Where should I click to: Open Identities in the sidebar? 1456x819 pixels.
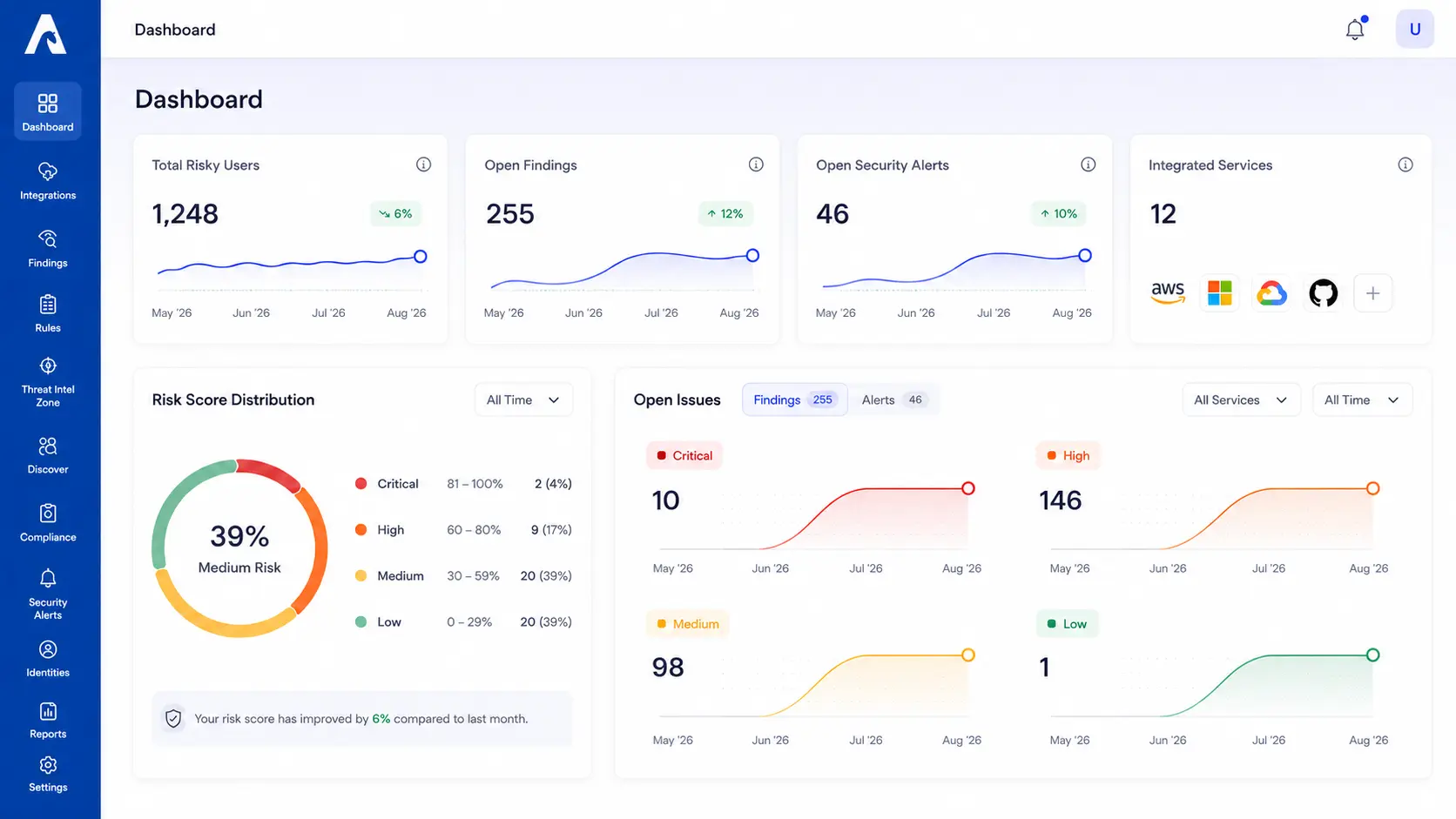pyautogui.click(x=48, y=659)
